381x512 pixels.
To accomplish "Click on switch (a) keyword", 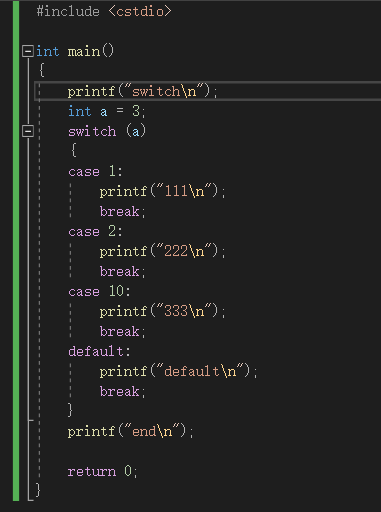I will click(92, 131).
